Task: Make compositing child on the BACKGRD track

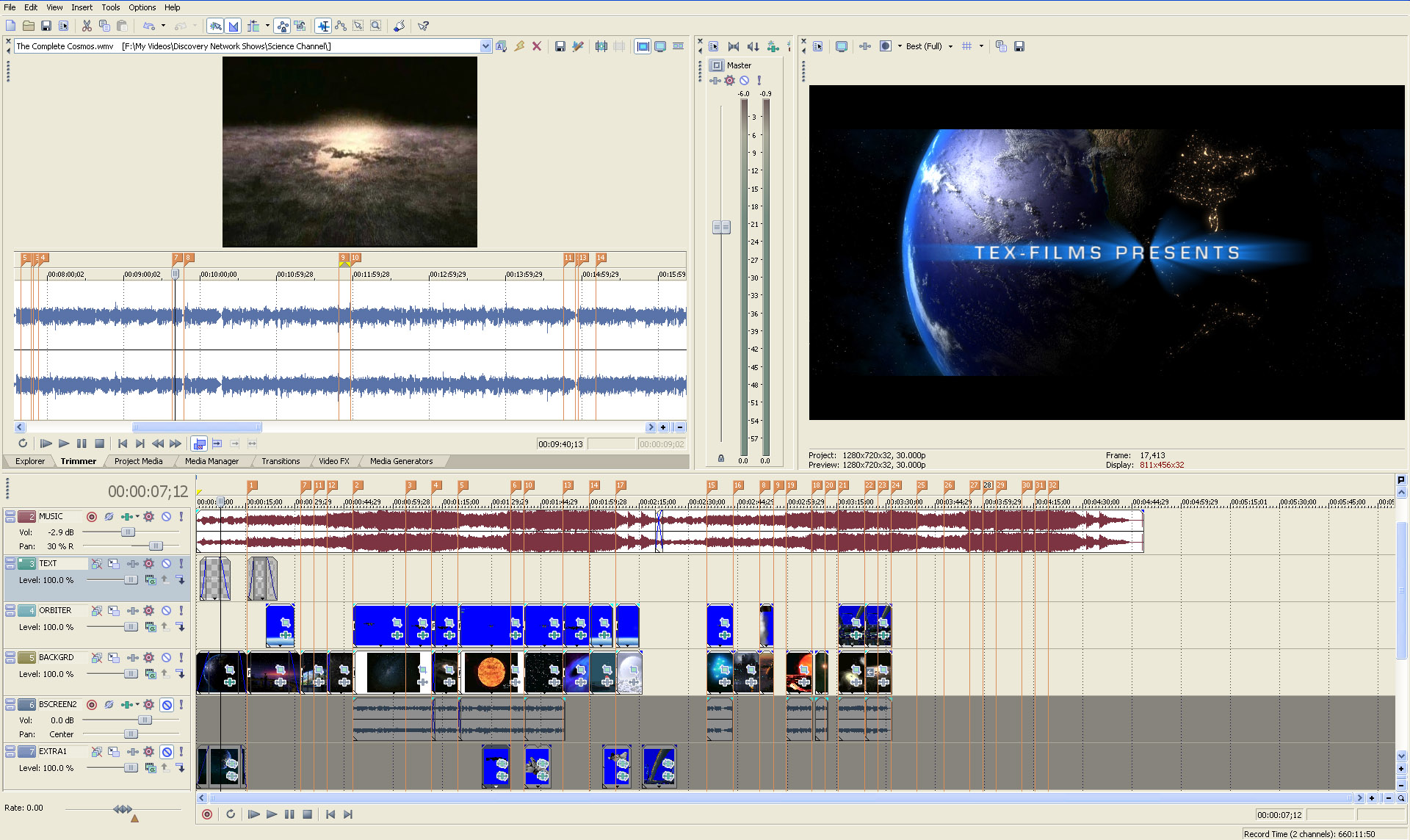Action: [x=180, y=674]
